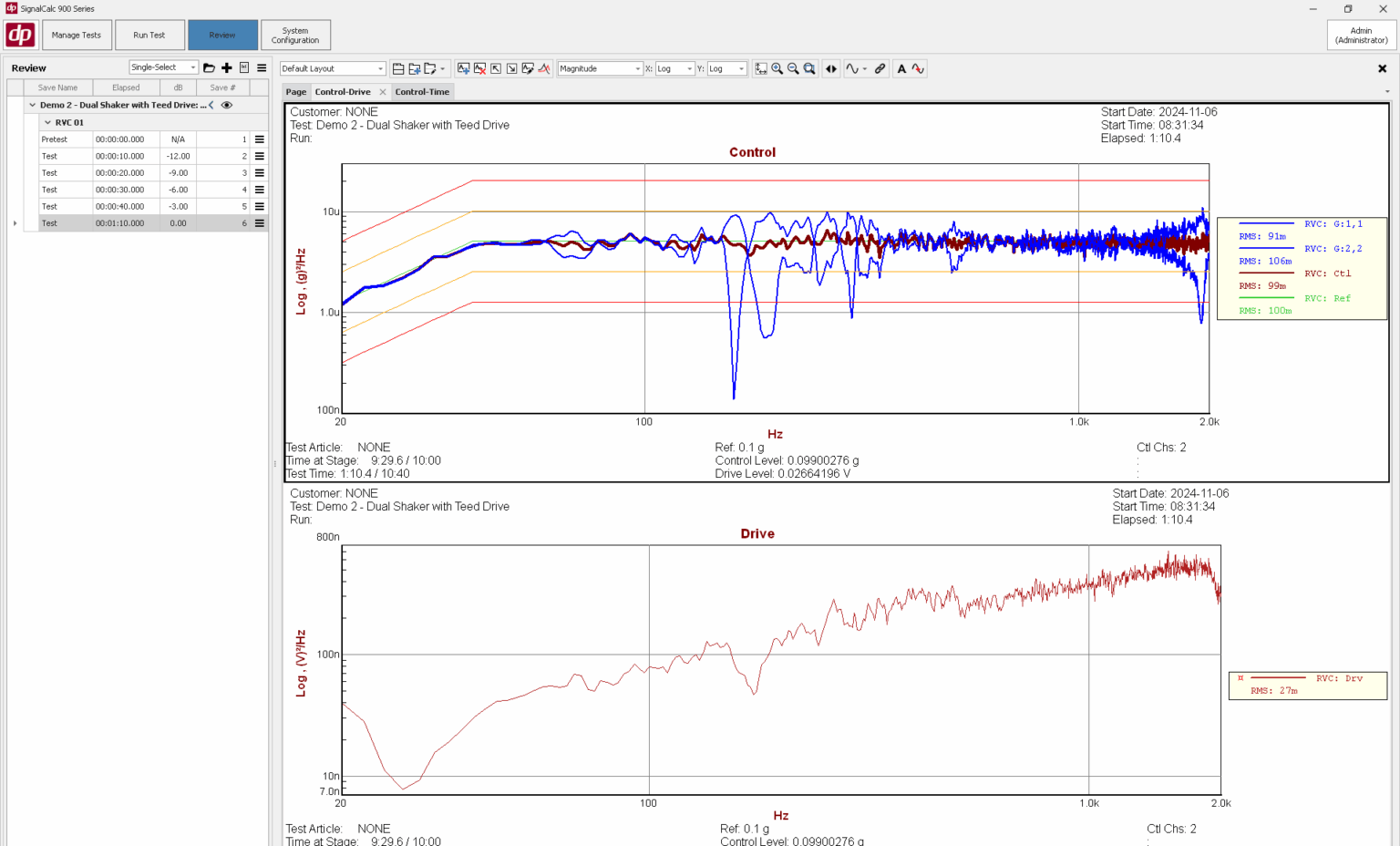Open the report document icon in Review panel
1400x846 pixels.
244,68
